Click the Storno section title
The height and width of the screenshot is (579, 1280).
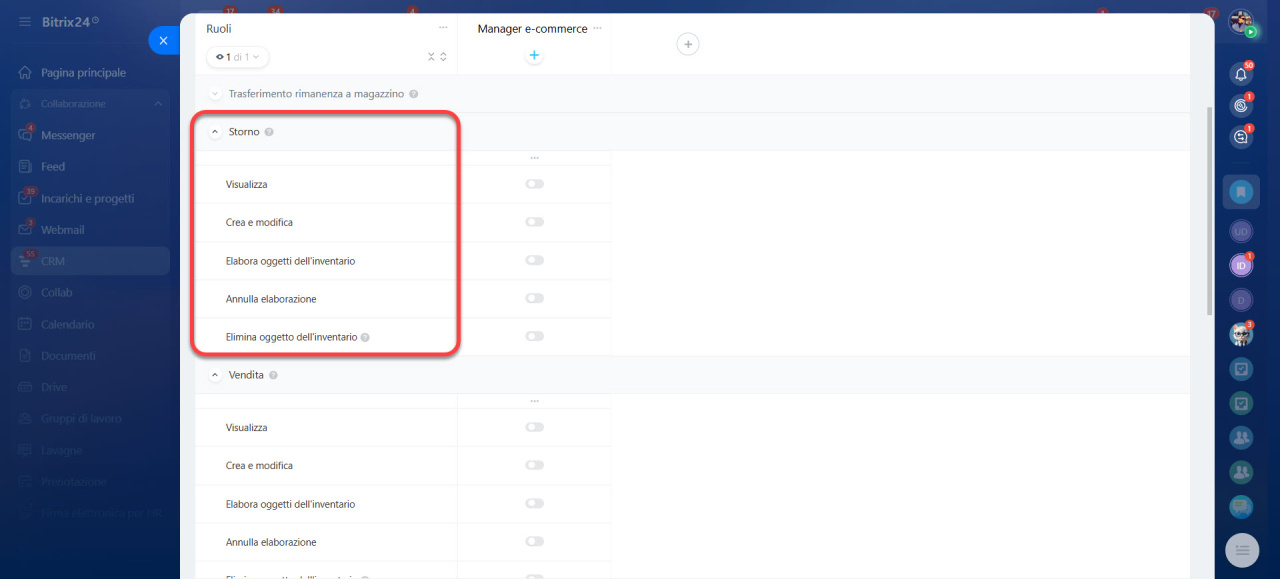pyautogui.click(x=244, y=132)
